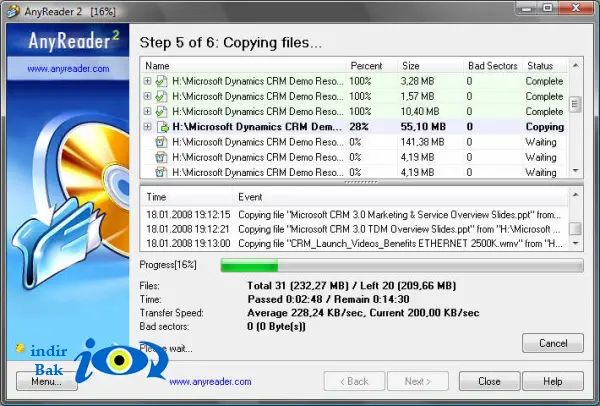Sort the file list by Percent column
Viewport: 600px width, 406px height.
pyautogui.click(x=372, y=66)
